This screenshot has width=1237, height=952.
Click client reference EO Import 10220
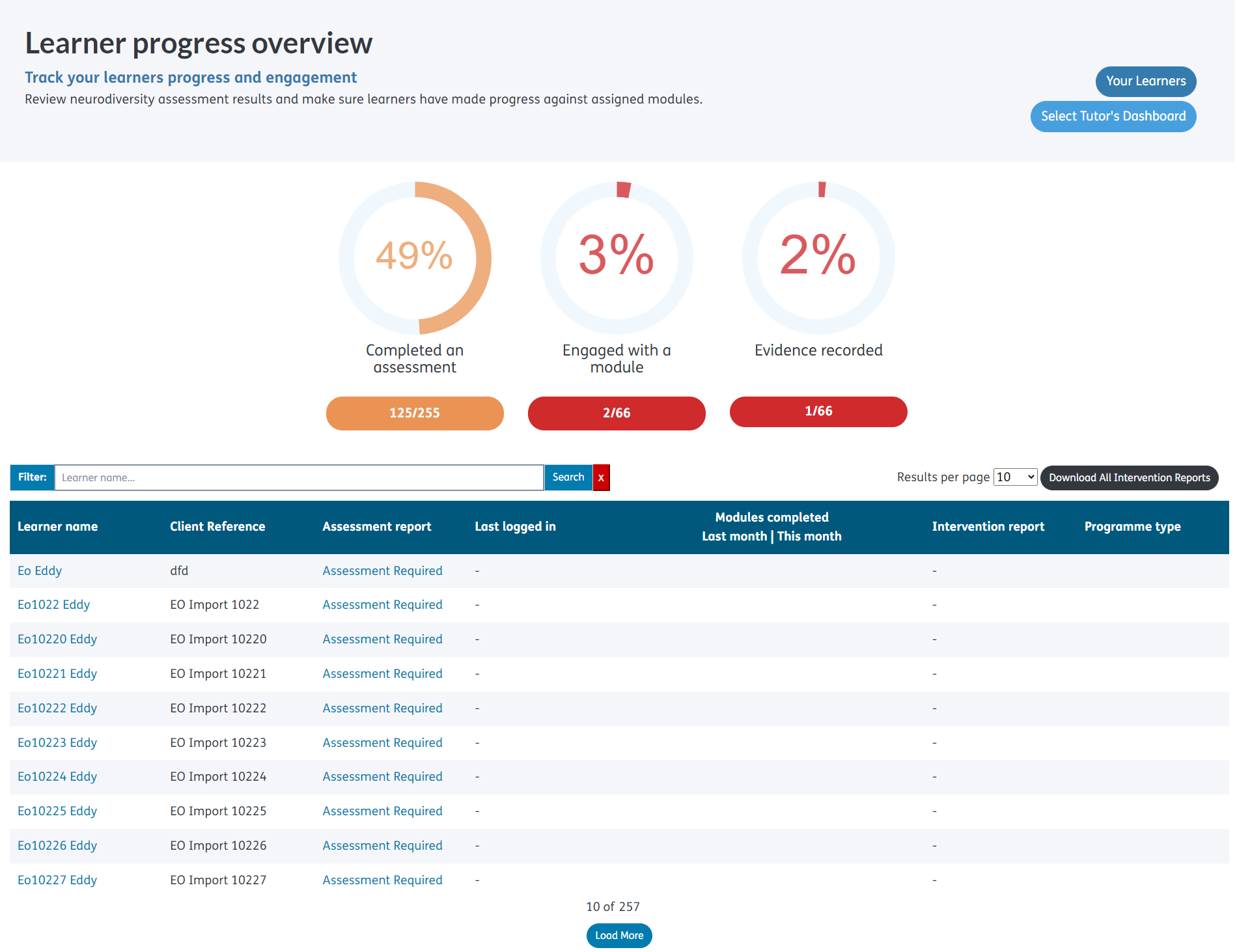point(218,639)
